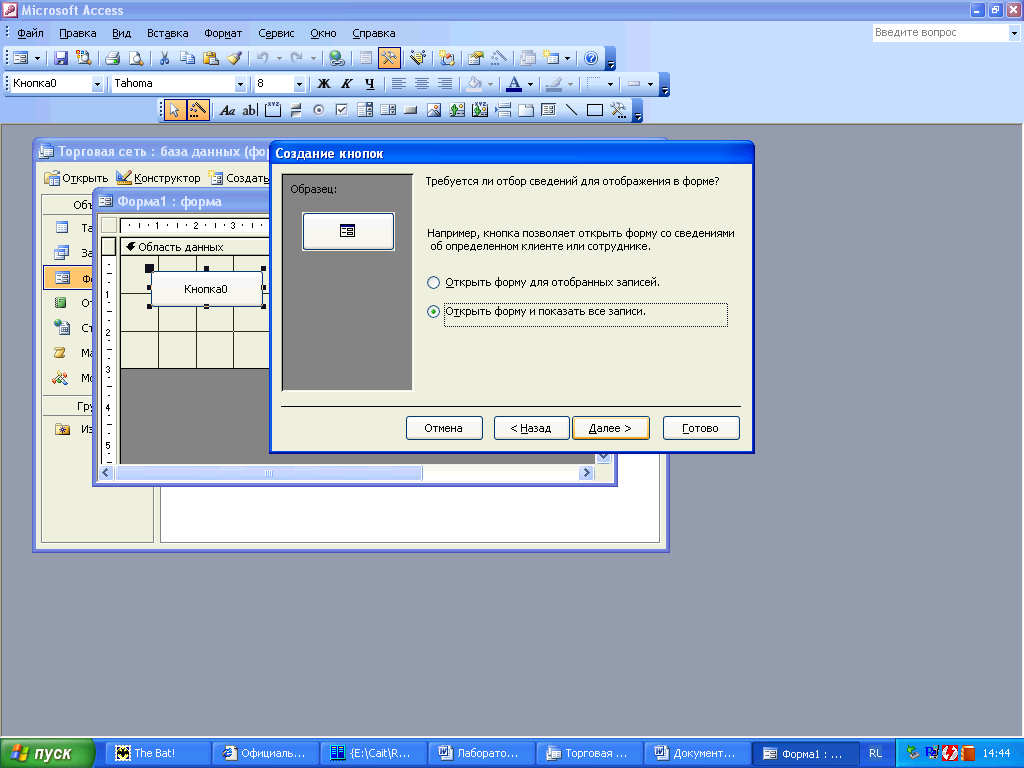Viewport: 1024px width, 768px height.
Task: Click the Готово button
Action: (x=701, y=428)
